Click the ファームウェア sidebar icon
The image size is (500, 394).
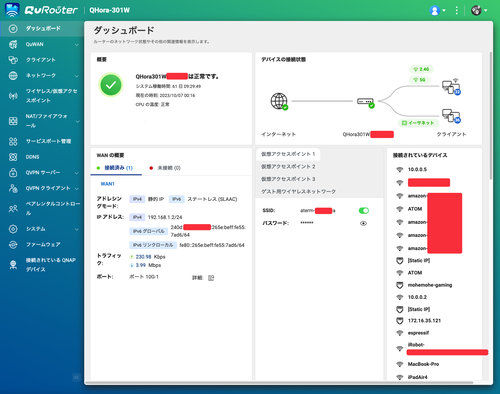pyautogui.click(x=13, y=245)
